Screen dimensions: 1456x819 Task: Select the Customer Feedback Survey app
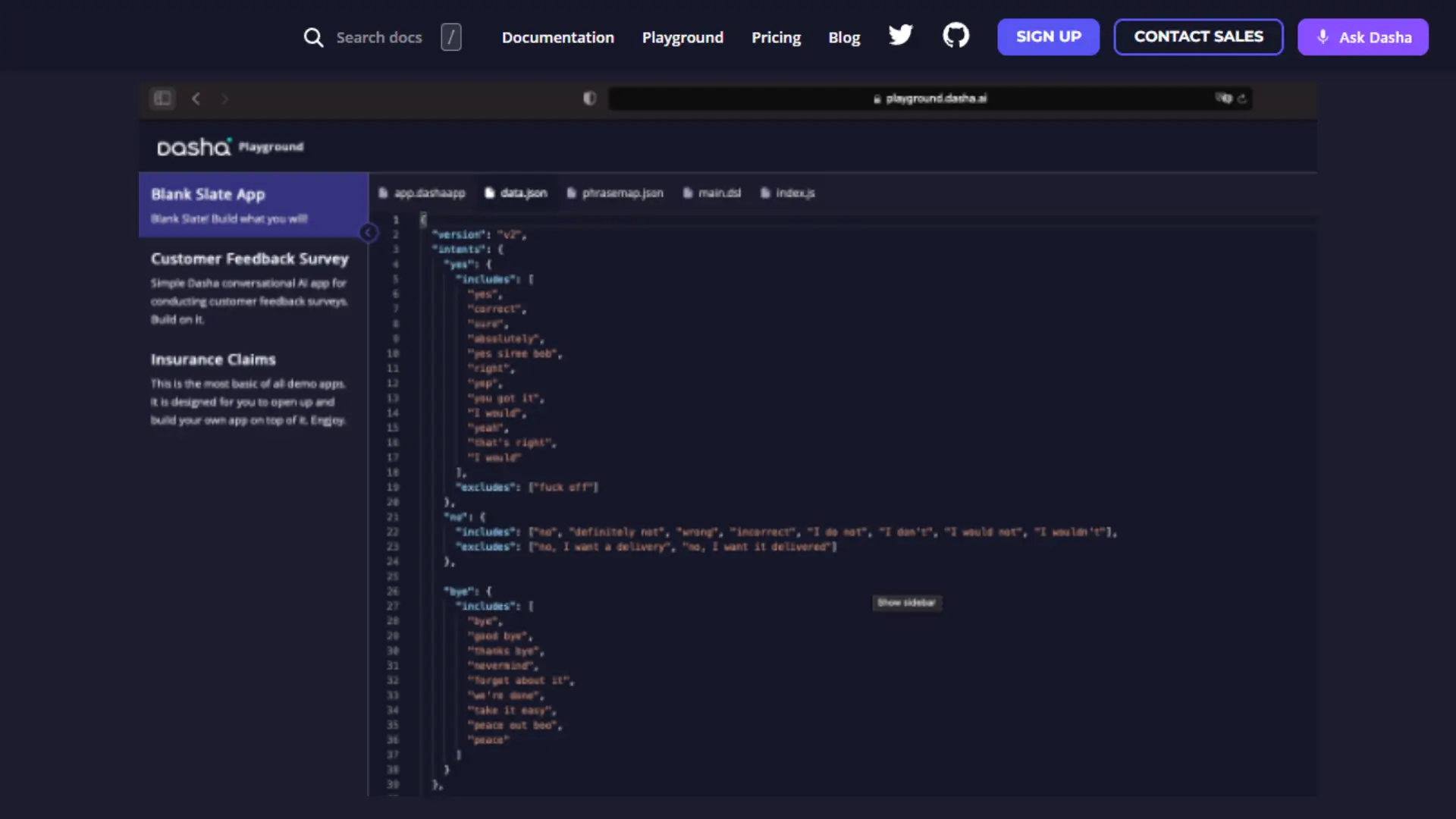(x=249, y=259)
